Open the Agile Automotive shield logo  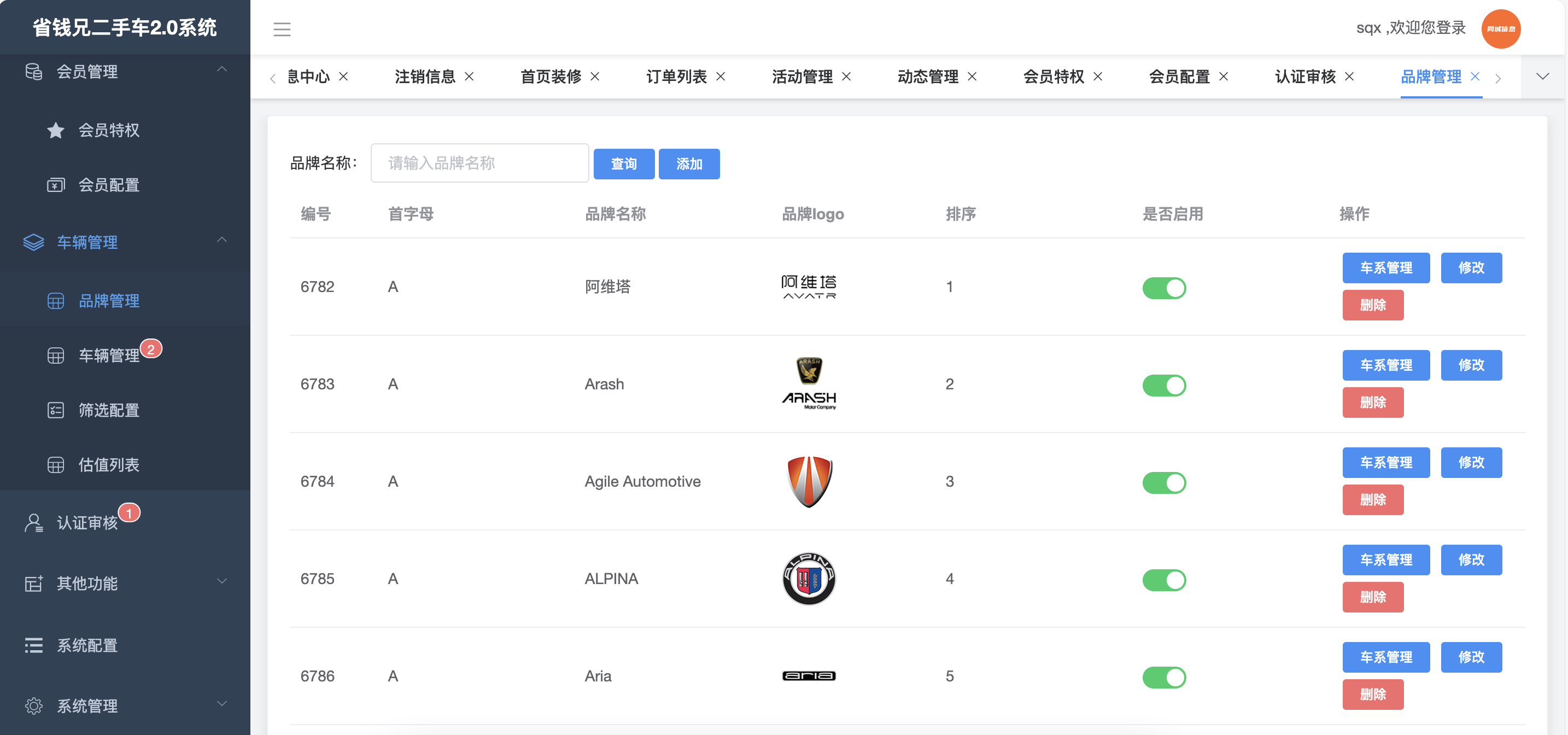click(809, 482)
